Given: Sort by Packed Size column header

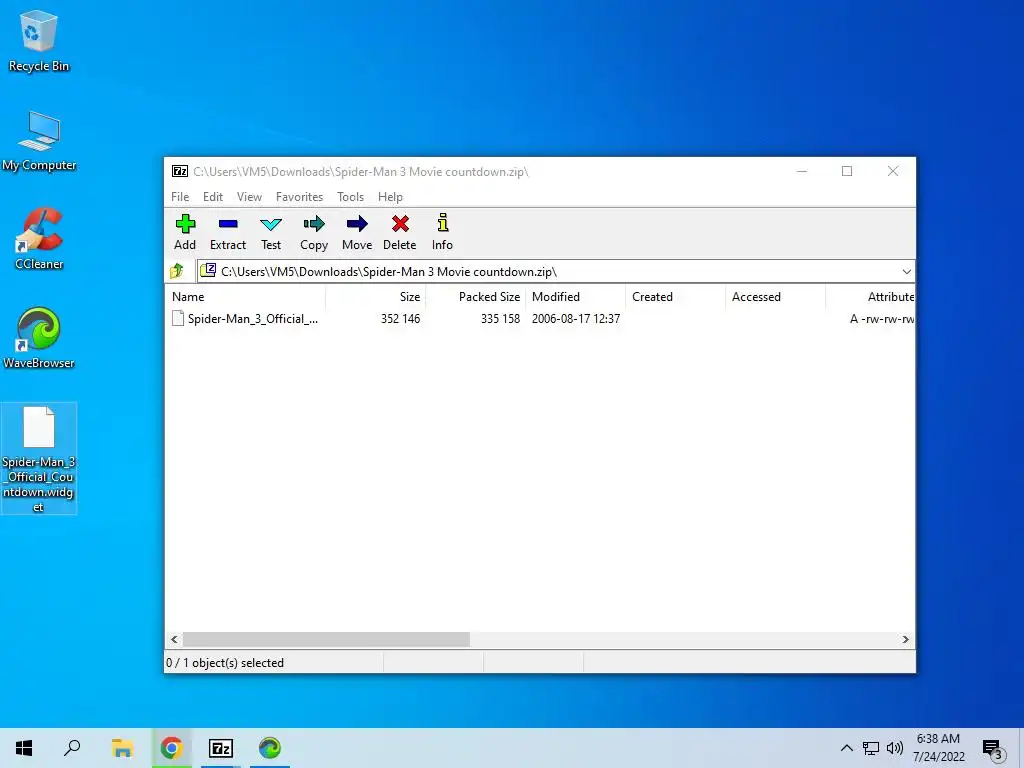Looking at the screenshot, I should click(x=475, y=296).
